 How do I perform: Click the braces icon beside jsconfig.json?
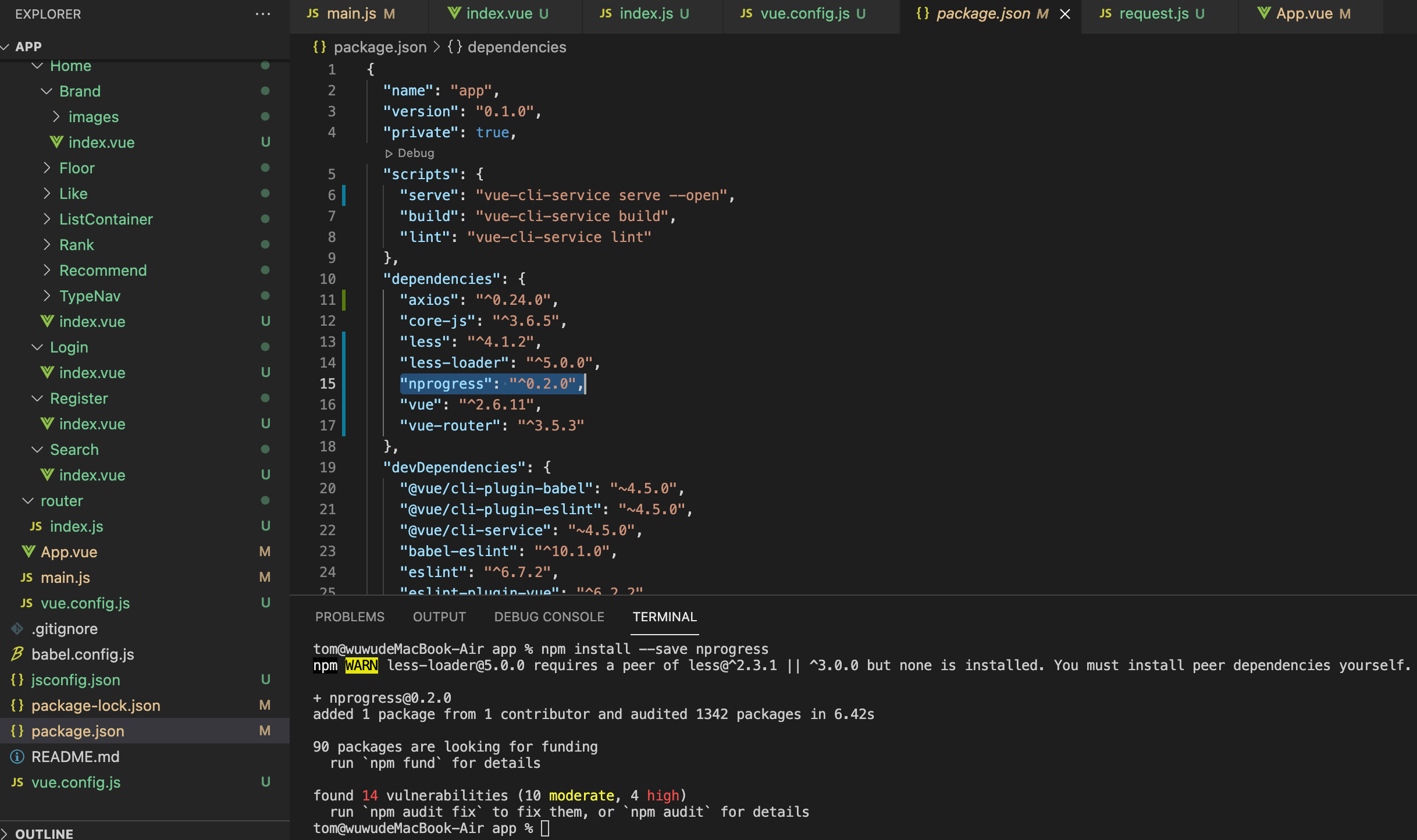(17, 679)
